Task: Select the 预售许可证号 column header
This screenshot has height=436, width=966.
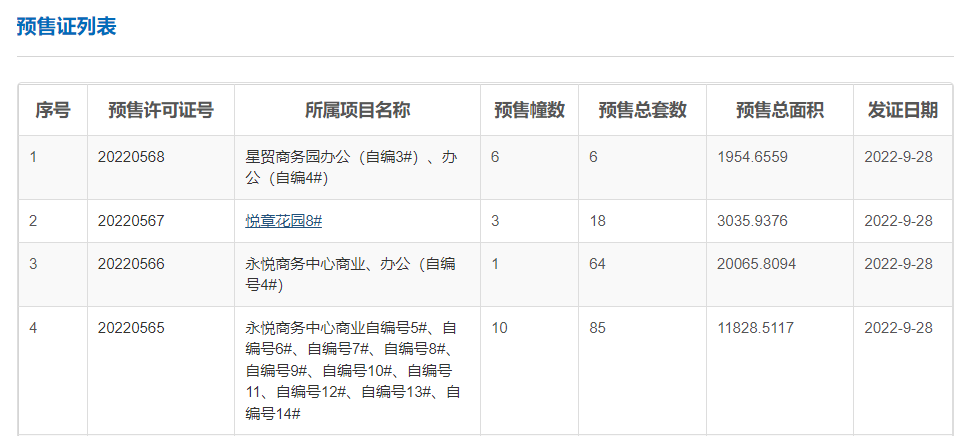Action: pyautogui.click(x=161, y=110)
